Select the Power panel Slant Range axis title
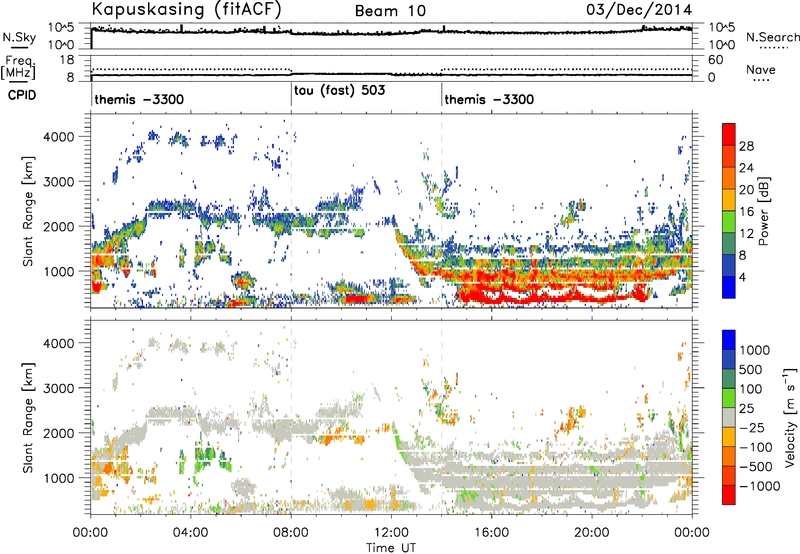The width and height of the screenshot is (800, 554). point(28,211)
